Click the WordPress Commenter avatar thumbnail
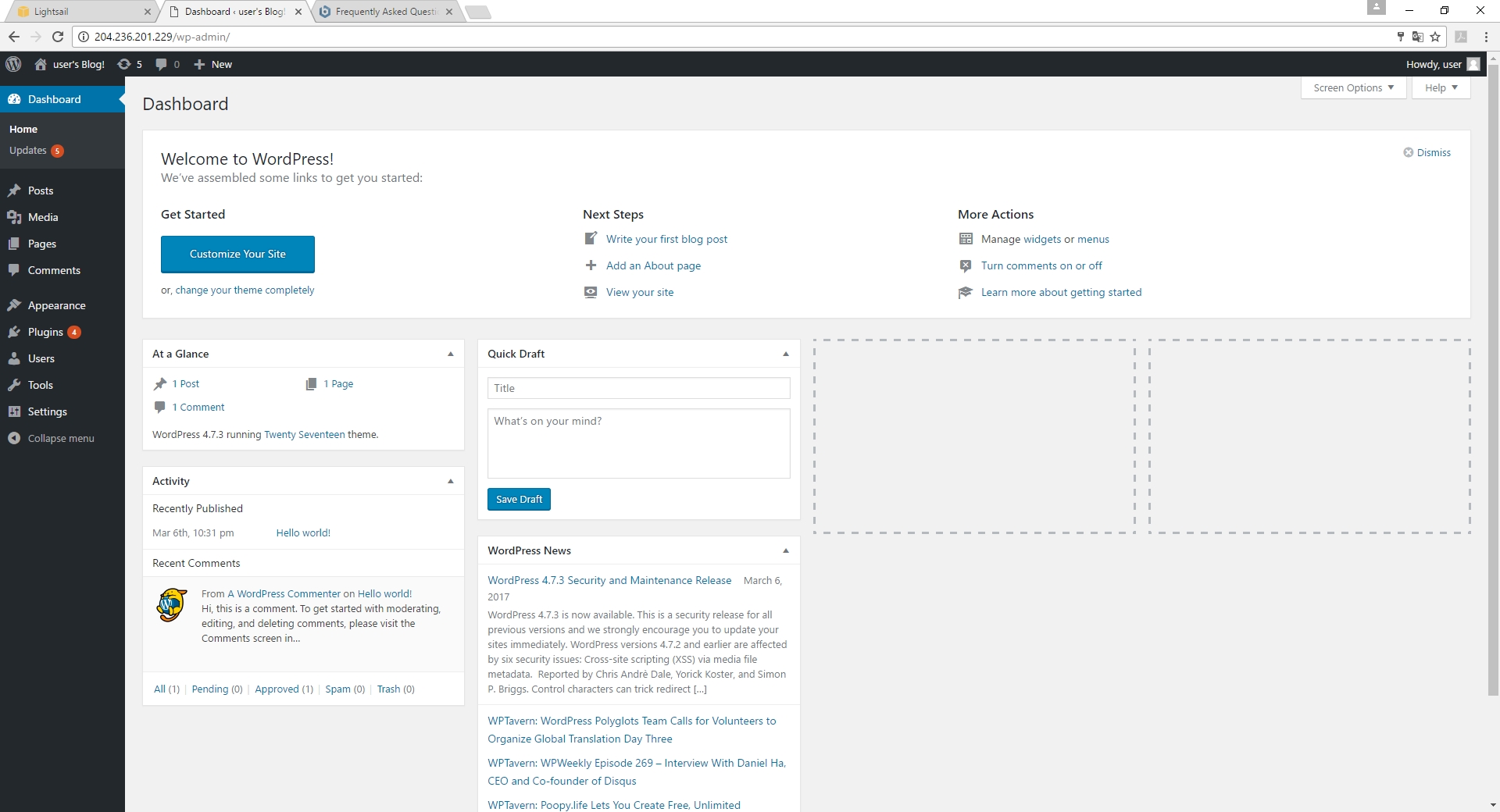1500x812 pixels. (172, 605)
